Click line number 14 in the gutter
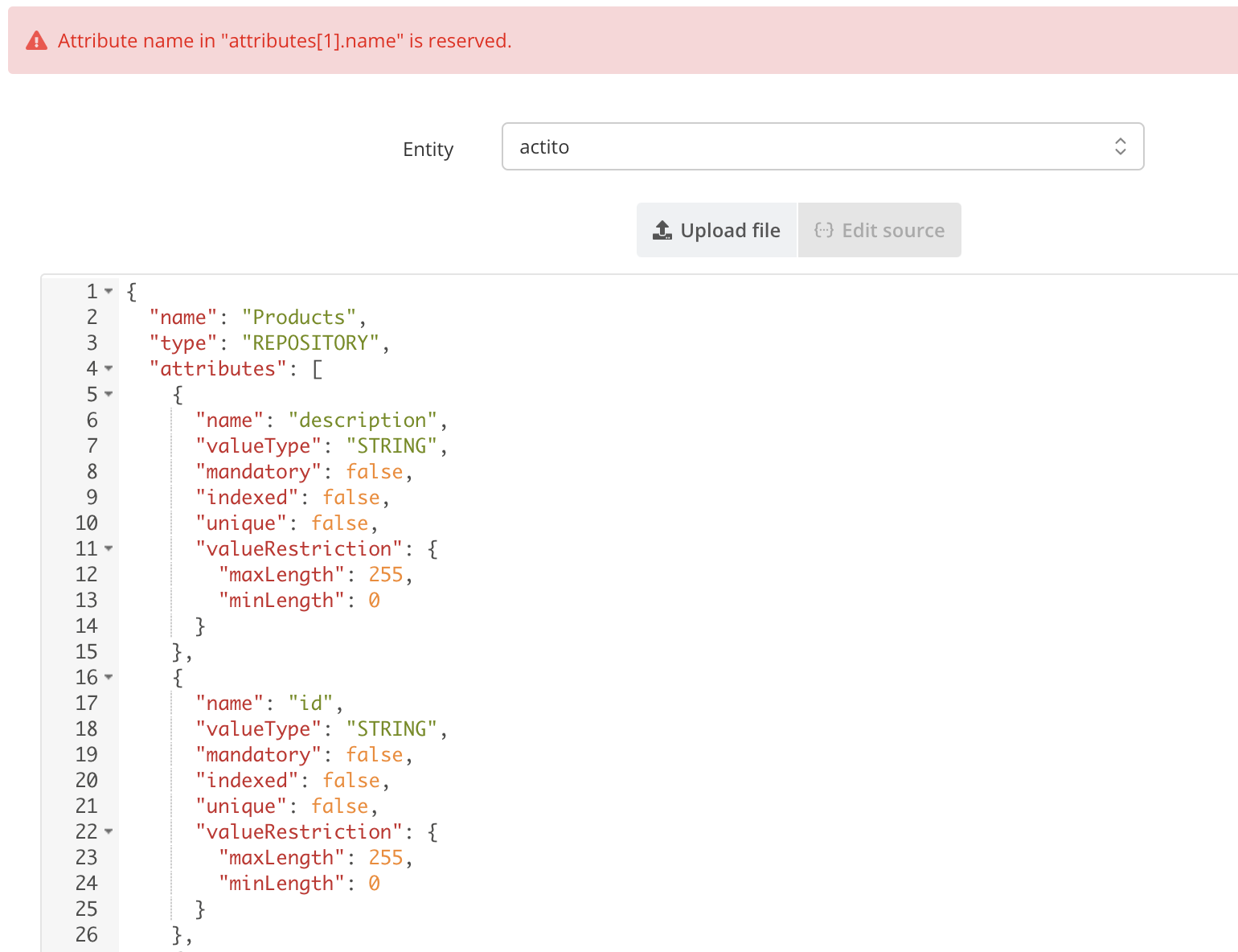 [86, 626]
